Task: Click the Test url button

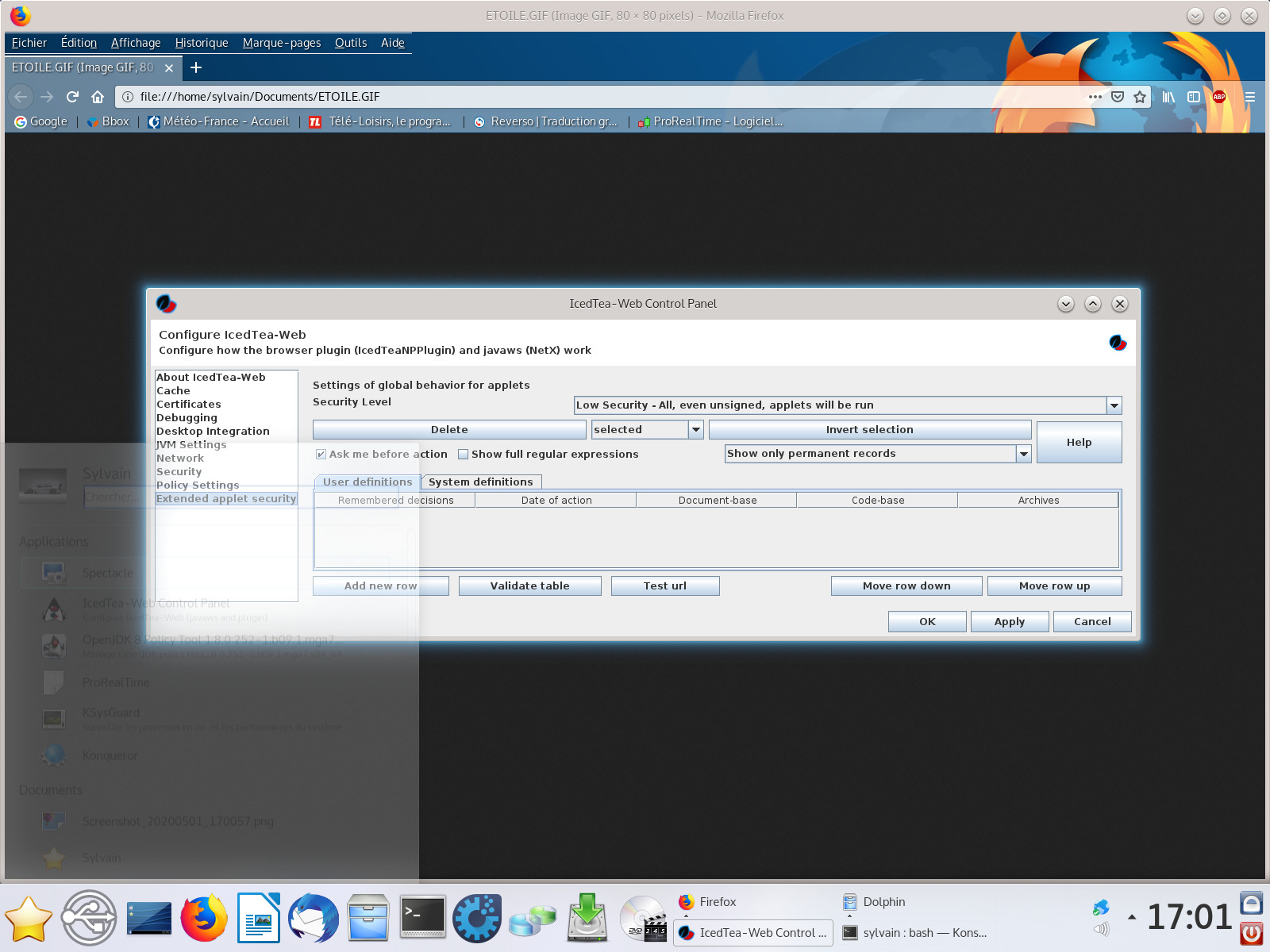Action: click(x=665, y=586)
